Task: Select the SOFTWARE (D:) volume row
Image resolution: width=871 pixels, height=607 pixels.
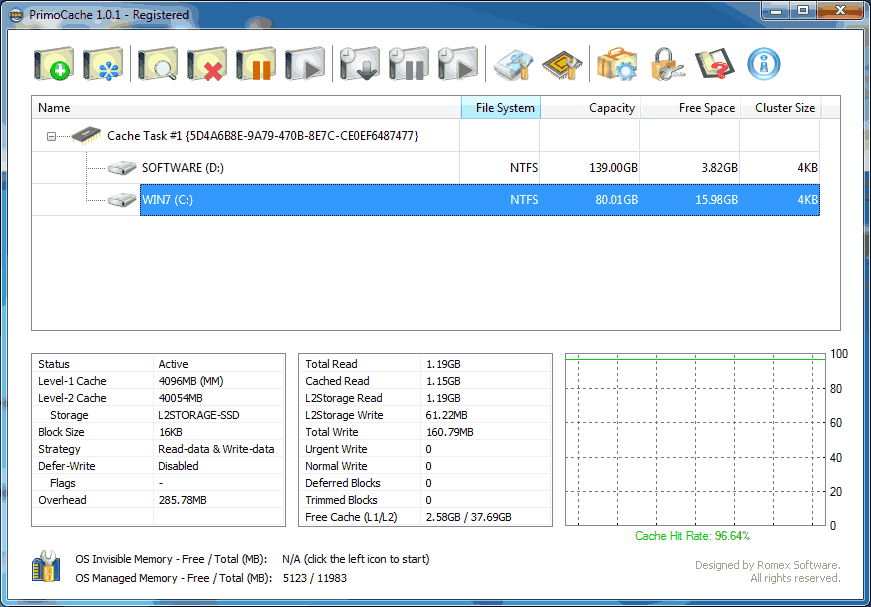Action: click(x=426, y=168)
